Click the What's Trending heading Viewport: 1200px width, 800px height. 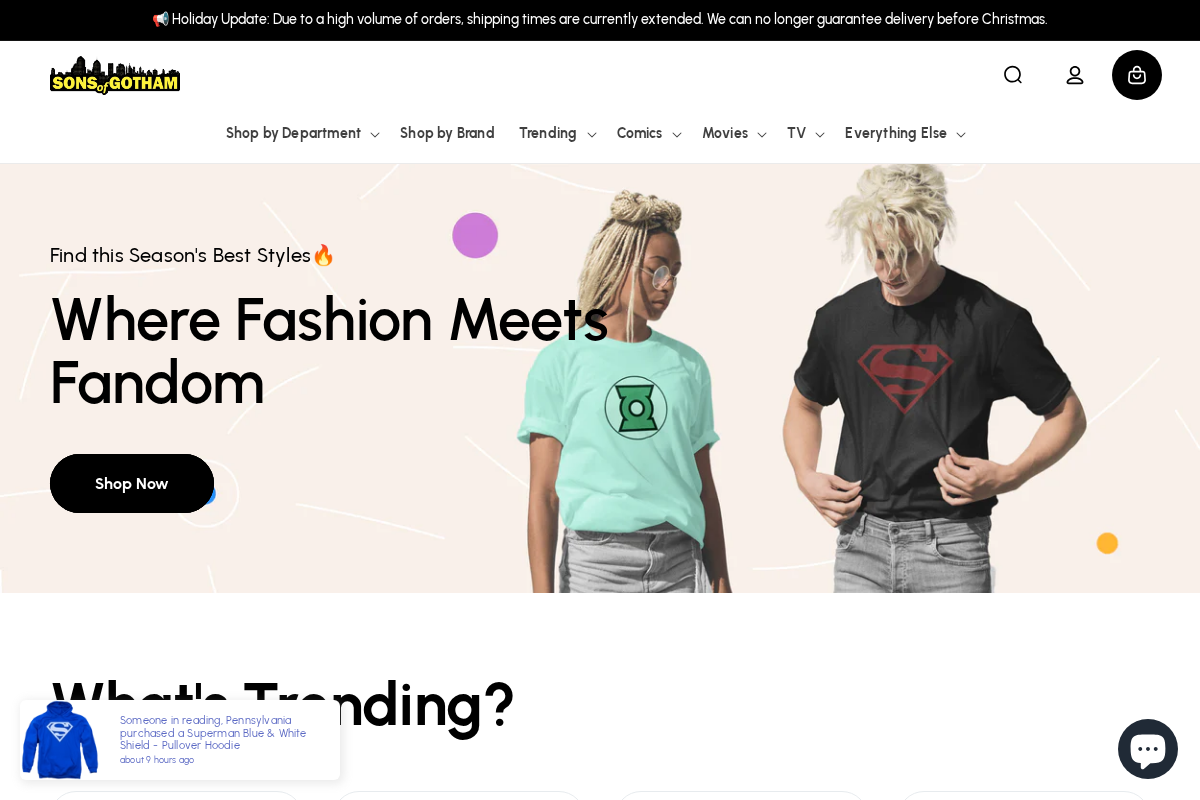[x=282, y=705]
